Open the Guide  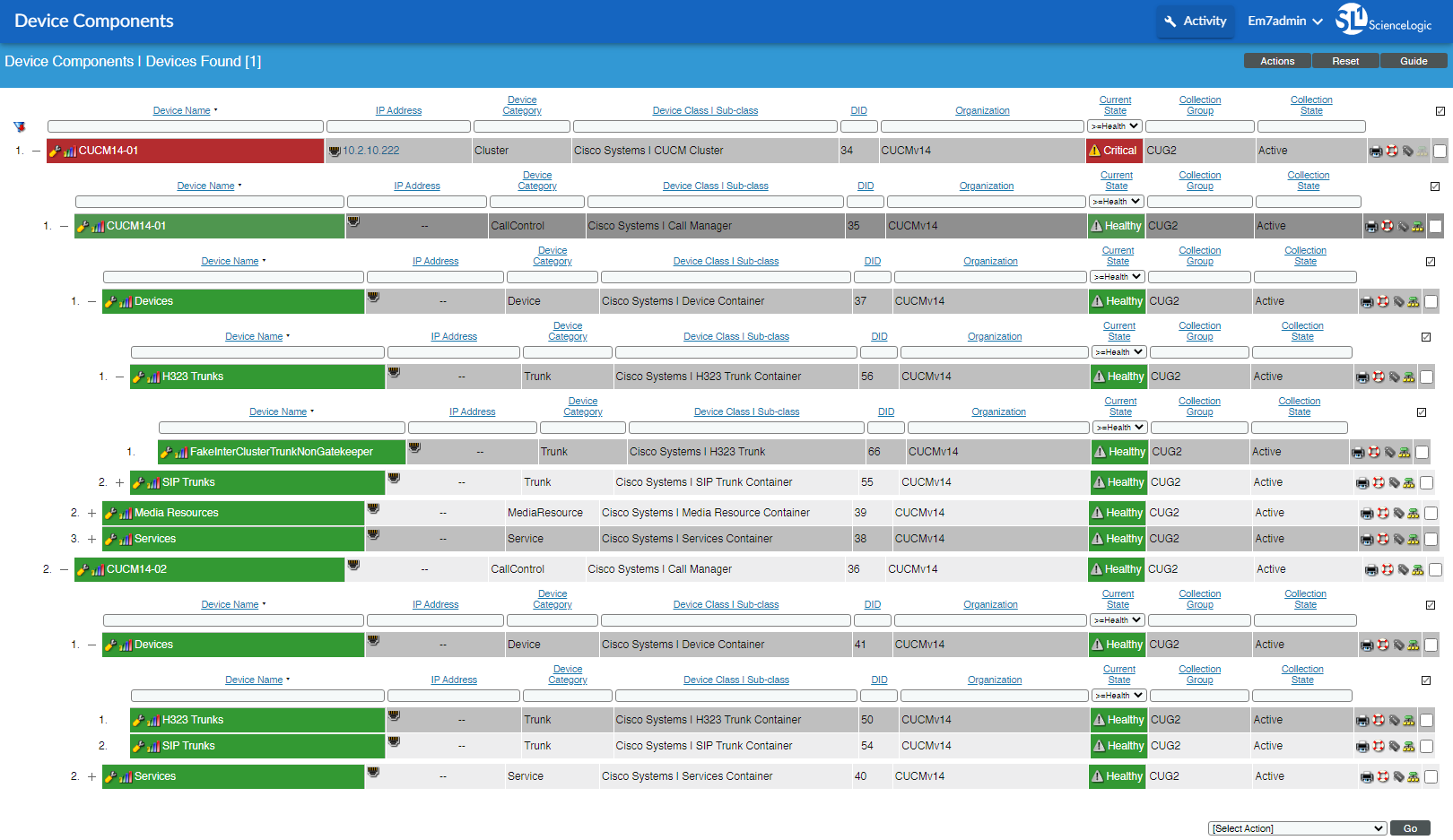coord(1414,61)
